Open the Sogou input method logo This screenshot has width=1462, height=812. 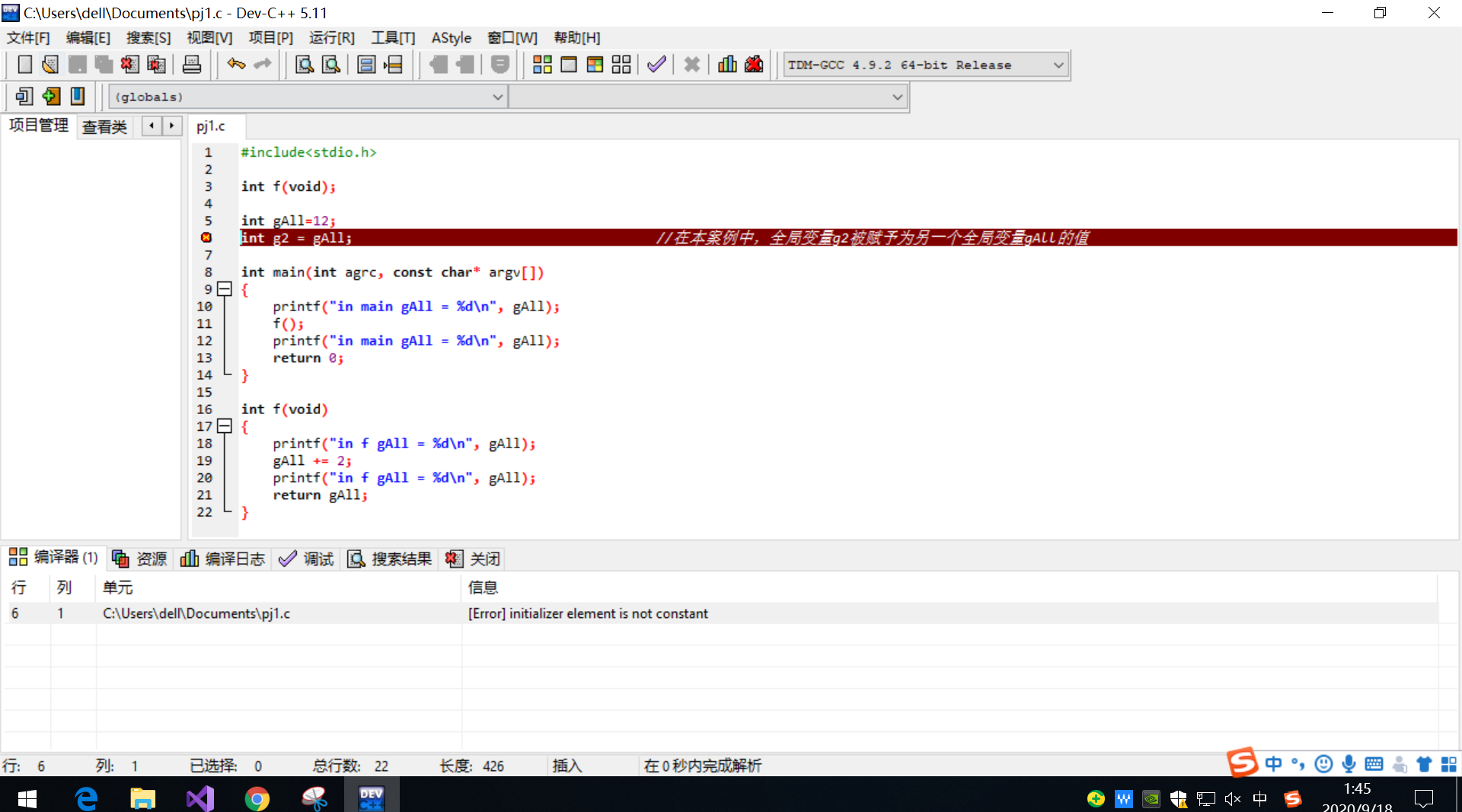coord(1242,762)
